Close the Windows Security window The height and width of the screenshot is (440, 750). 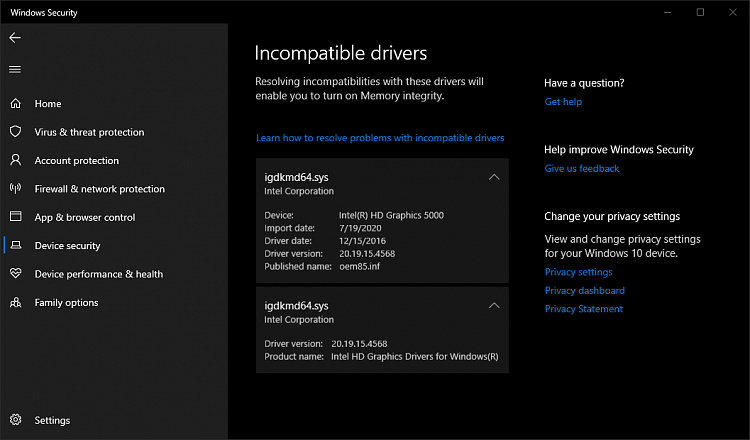tap(733, 12)
